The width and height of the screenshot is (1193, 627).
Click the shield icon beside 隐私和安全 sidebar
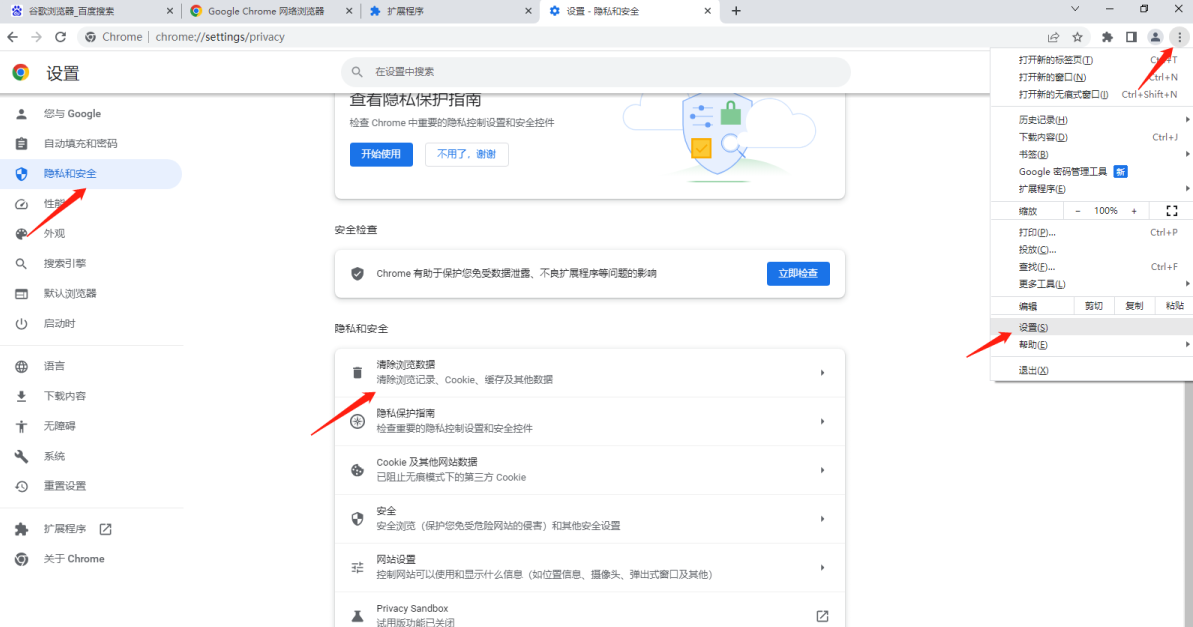(21, 173)
